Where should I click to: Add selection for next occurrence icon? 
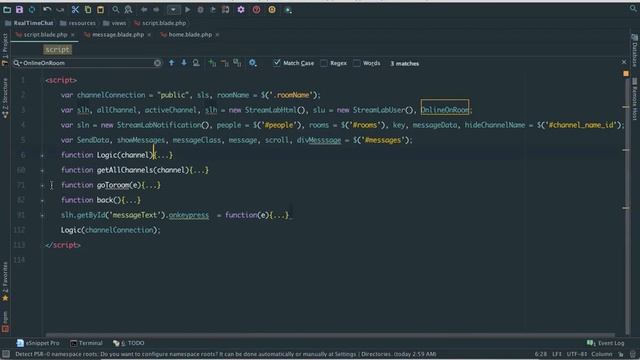tap(212, 63)
